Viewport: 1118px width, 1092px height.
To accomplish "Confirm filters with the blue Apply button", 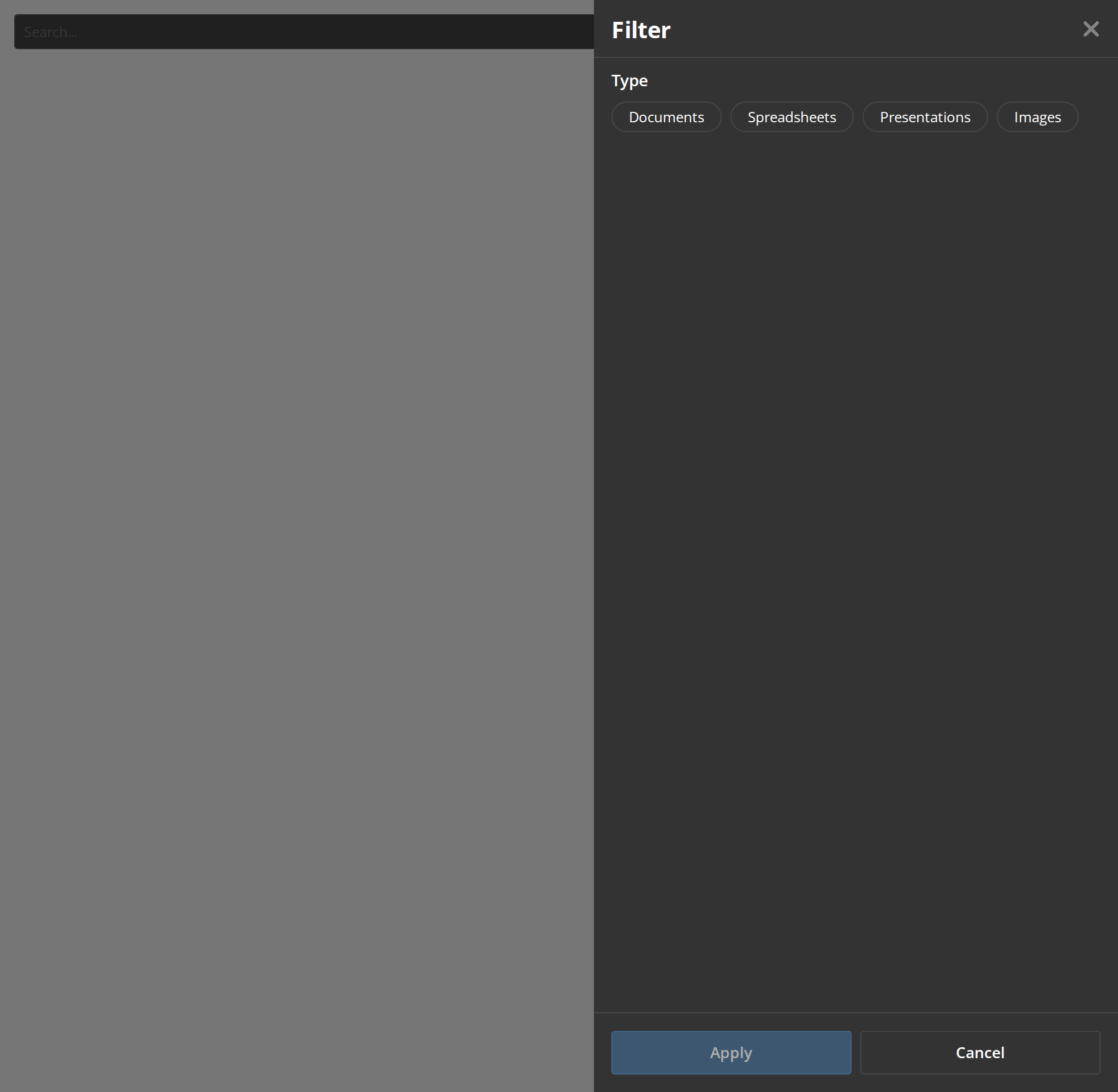I will coord(731,1053).
